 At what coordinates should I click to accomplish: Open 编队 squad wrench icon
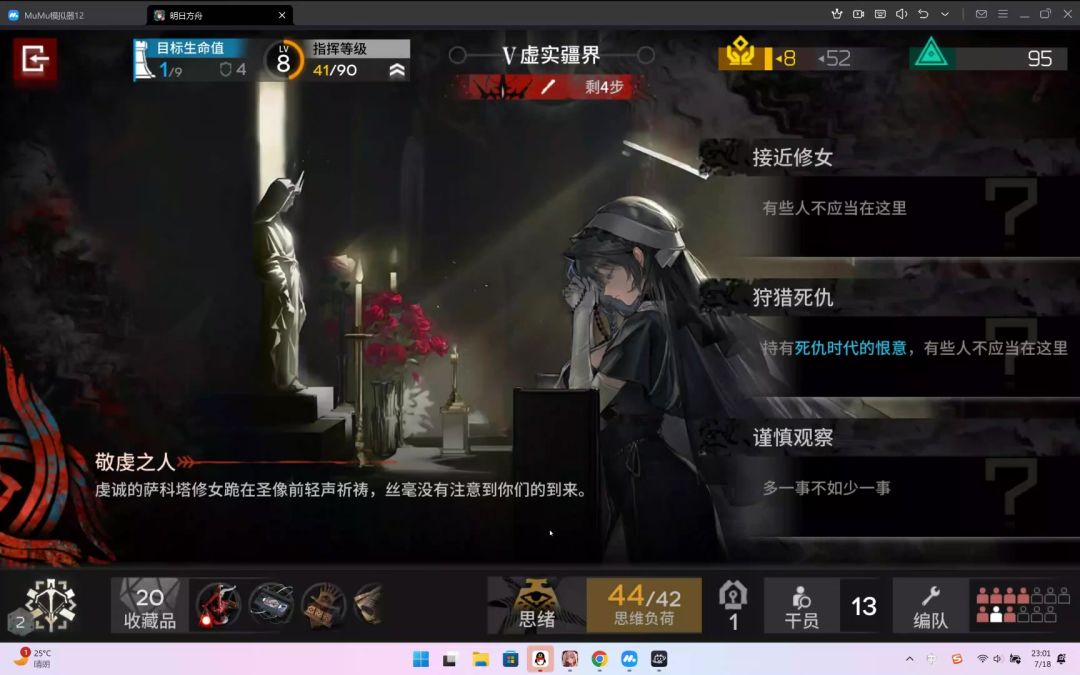[x=930, y=604]
